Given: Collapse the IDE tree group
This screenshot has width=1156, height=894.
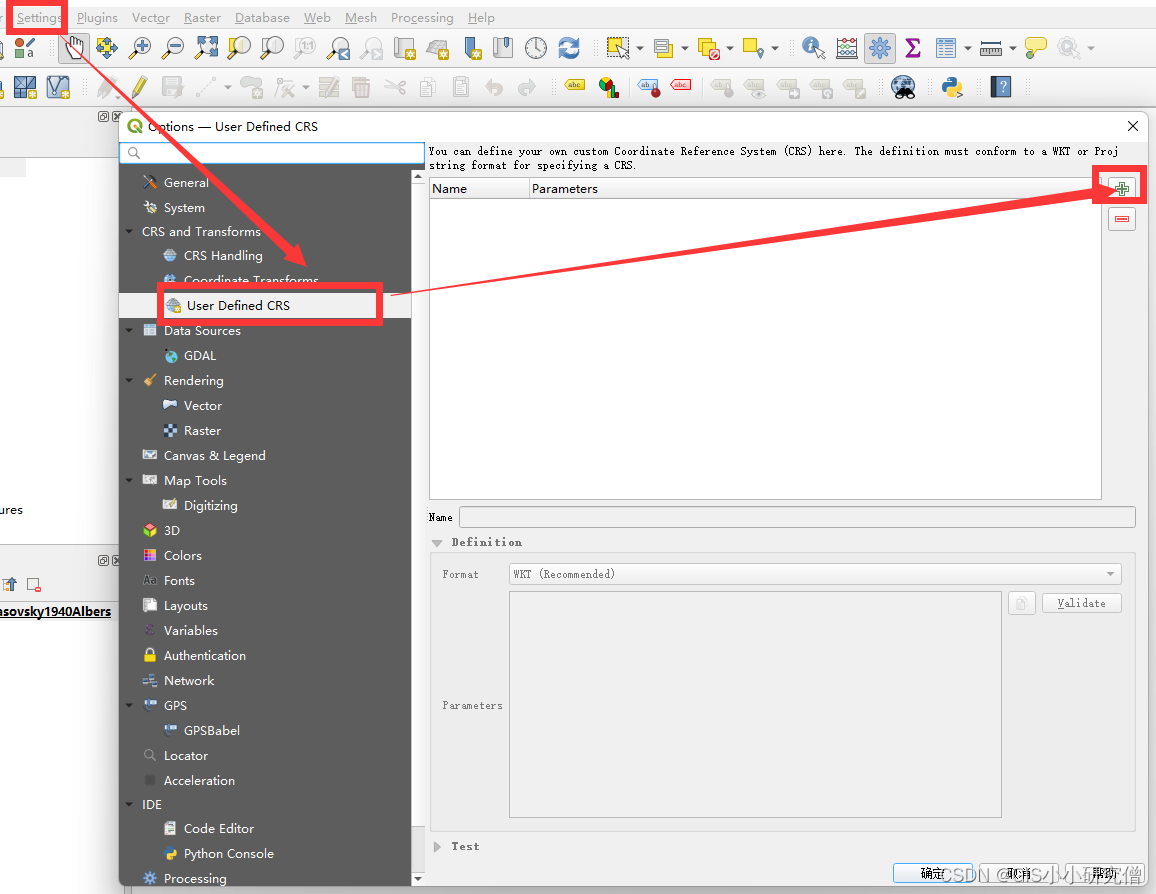Looking at the screenshot, I should [x=130, y=804].
